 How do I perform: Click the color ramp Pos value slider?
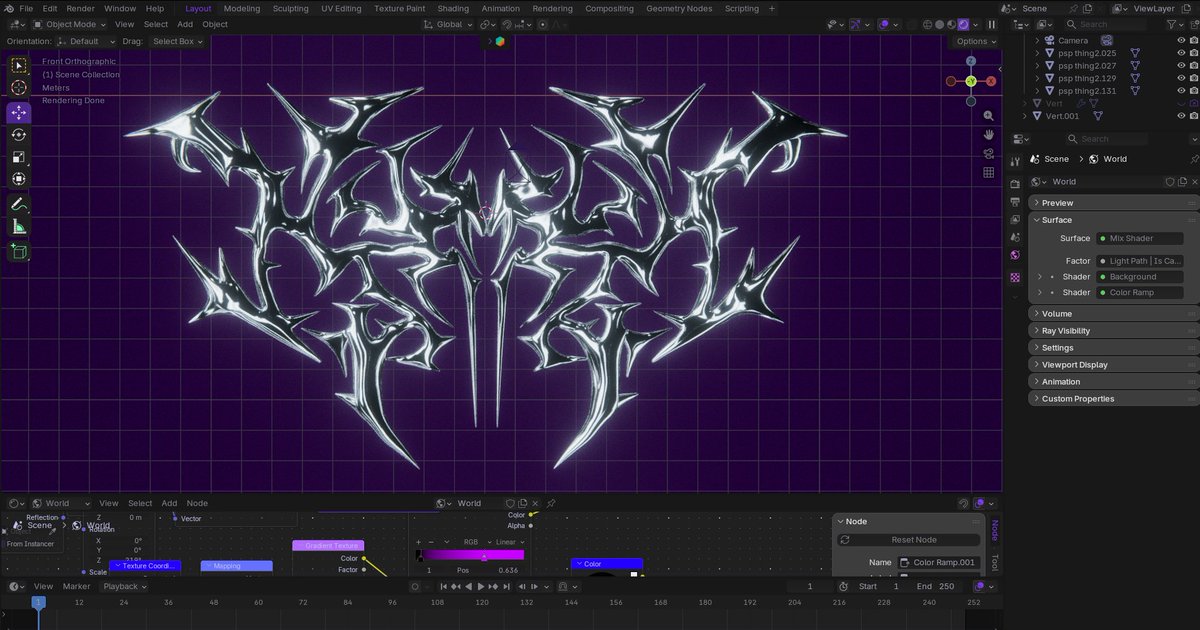coord(486,570)
